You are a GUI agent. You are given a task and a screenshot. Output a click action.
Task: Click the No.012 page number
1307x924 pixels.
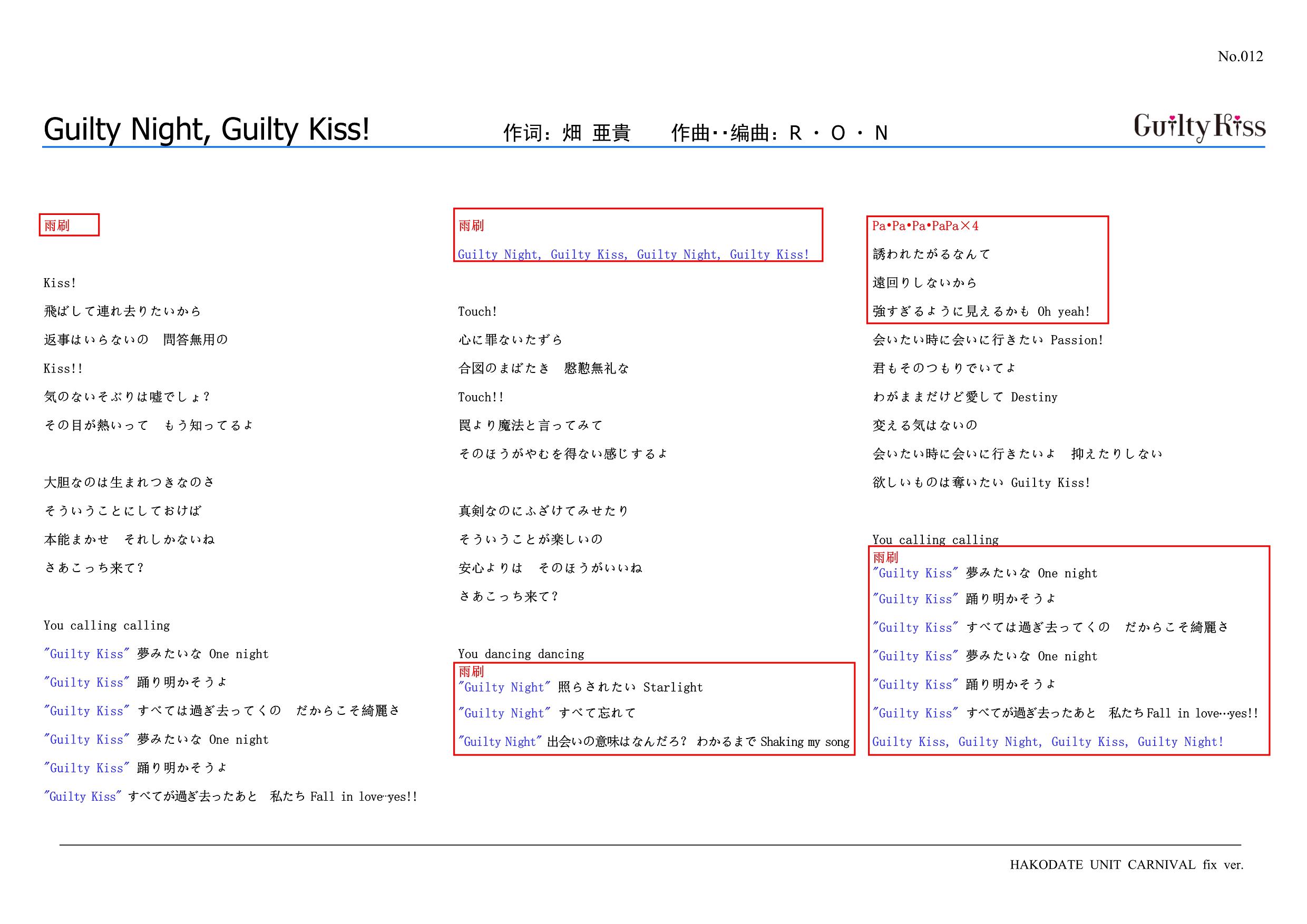[x=1240, y=56]
